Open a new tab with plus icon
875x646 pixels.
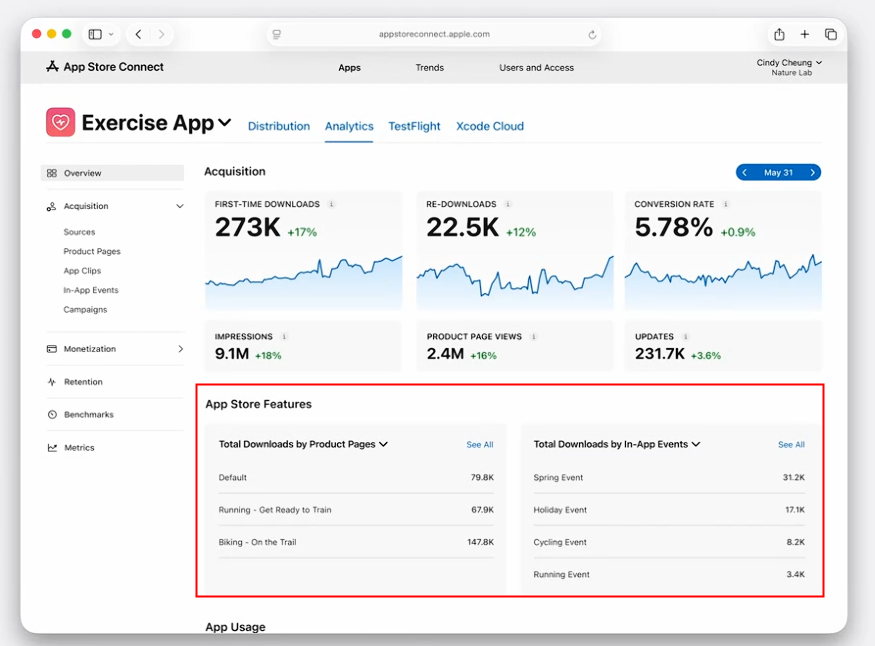pyautogui.click(x=805, y=34)
